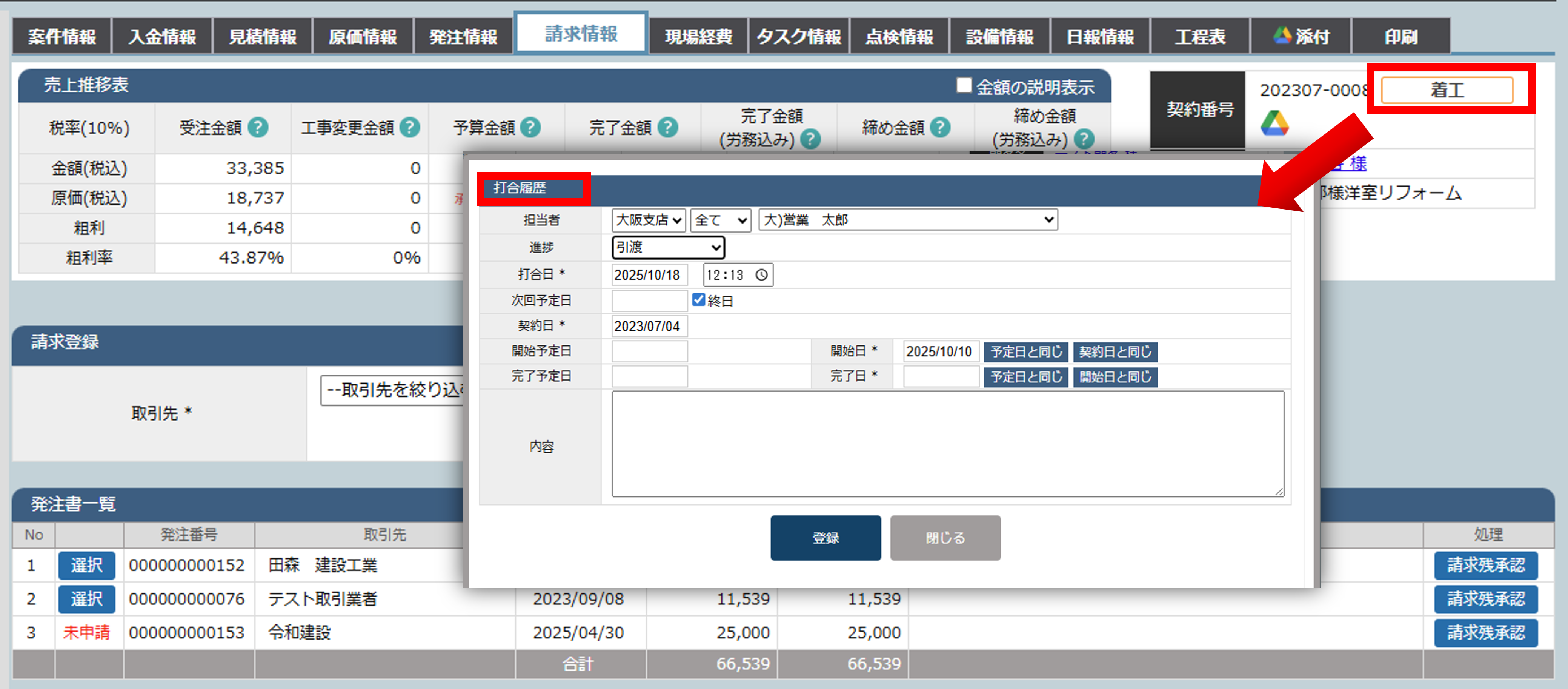Switch to the 入金情報 tab
This screenshot has width=1568, height=689.
[x=162, y=37]
